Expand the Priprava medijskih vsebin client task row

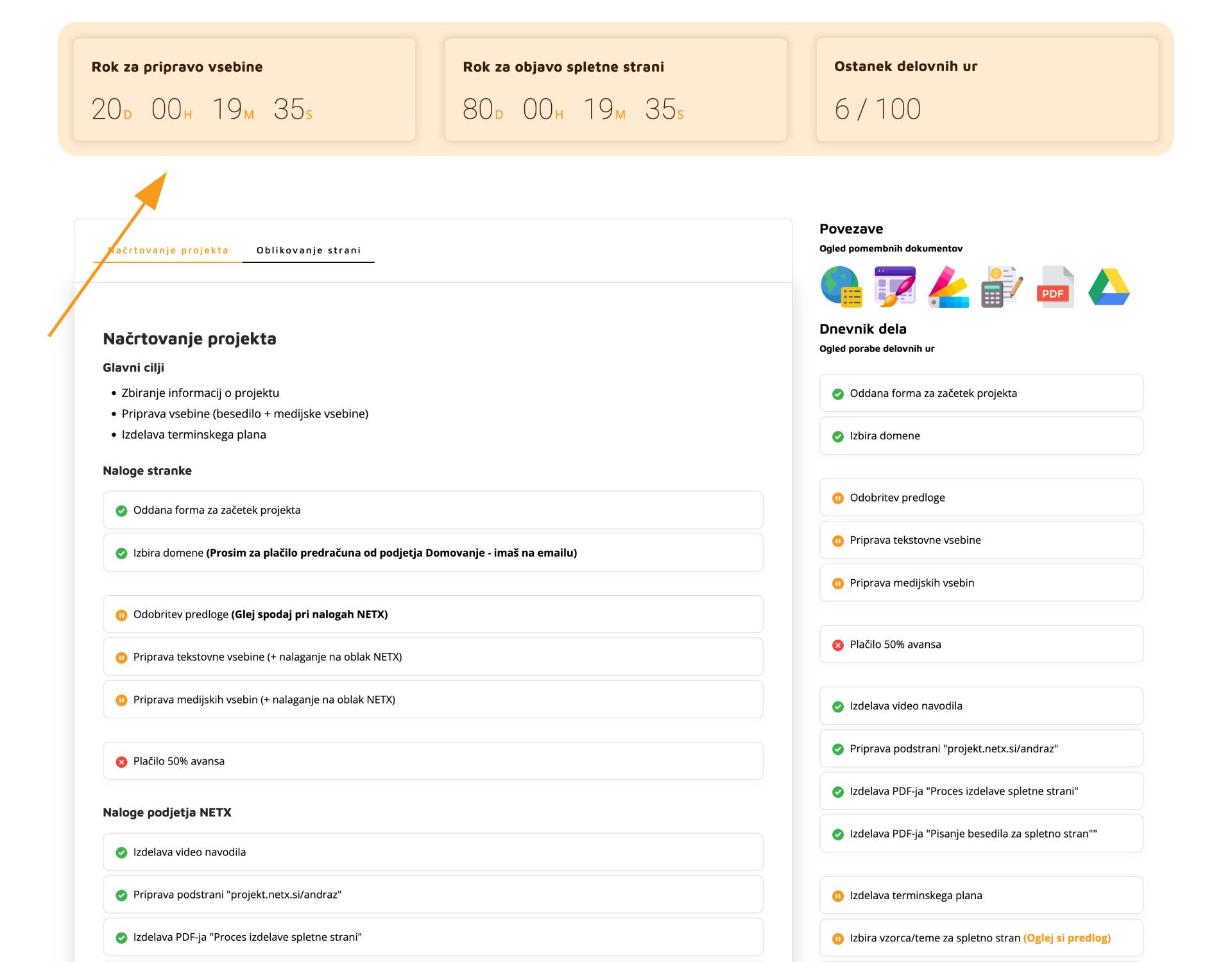click(x=432, y=700)
